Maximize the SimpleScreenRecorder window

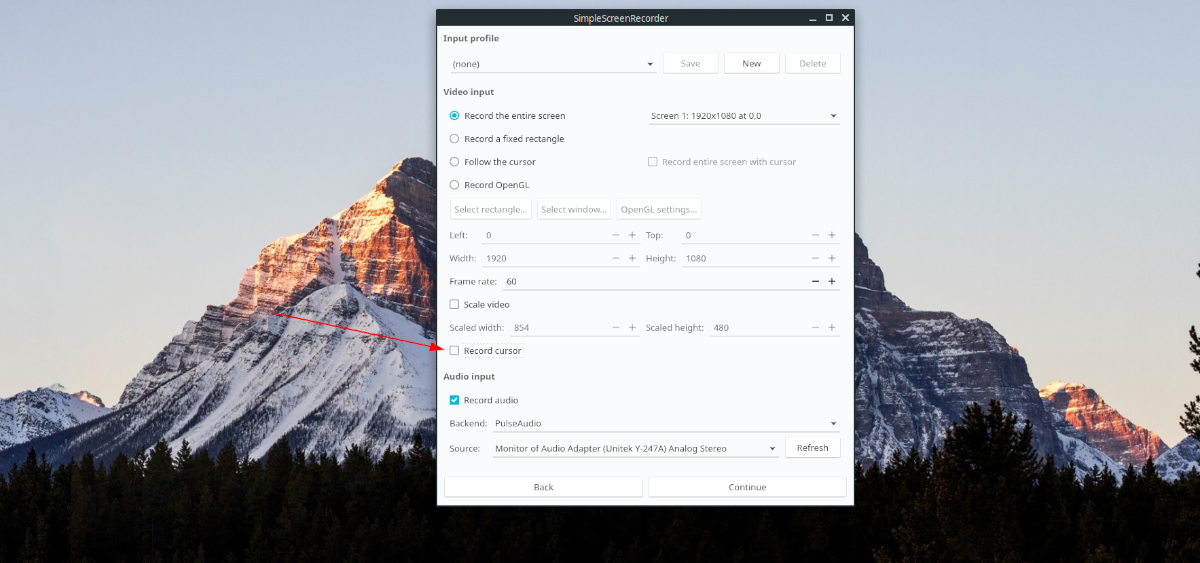pos(829,18)
